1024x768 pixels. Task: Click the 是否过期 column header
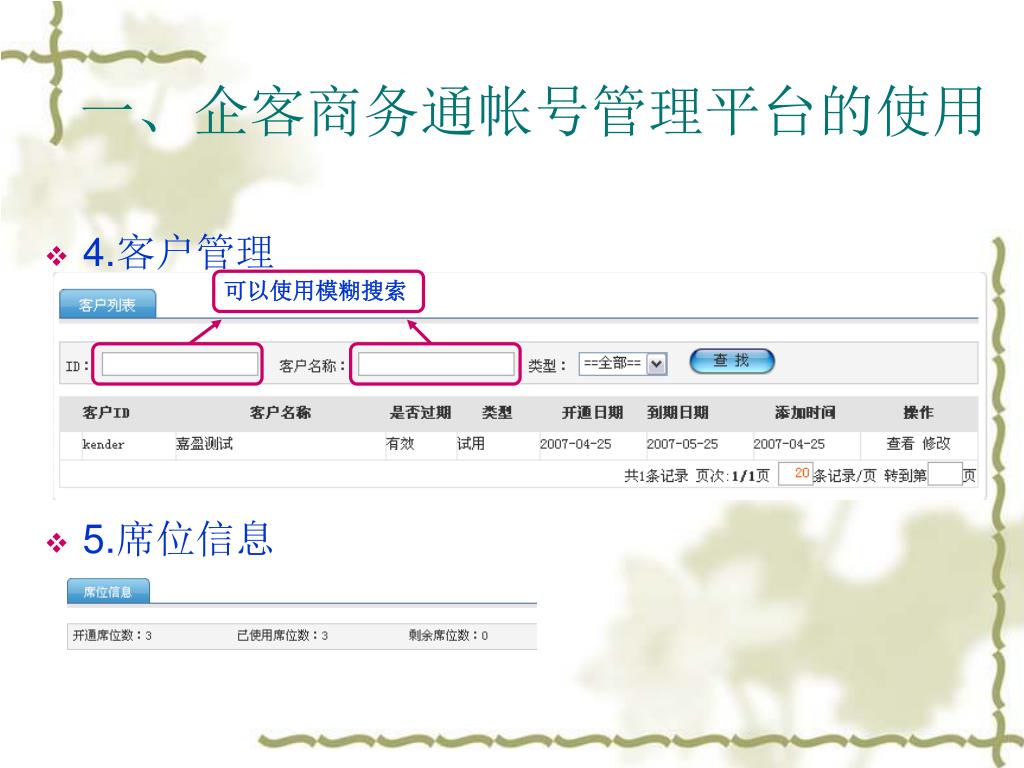421,413
